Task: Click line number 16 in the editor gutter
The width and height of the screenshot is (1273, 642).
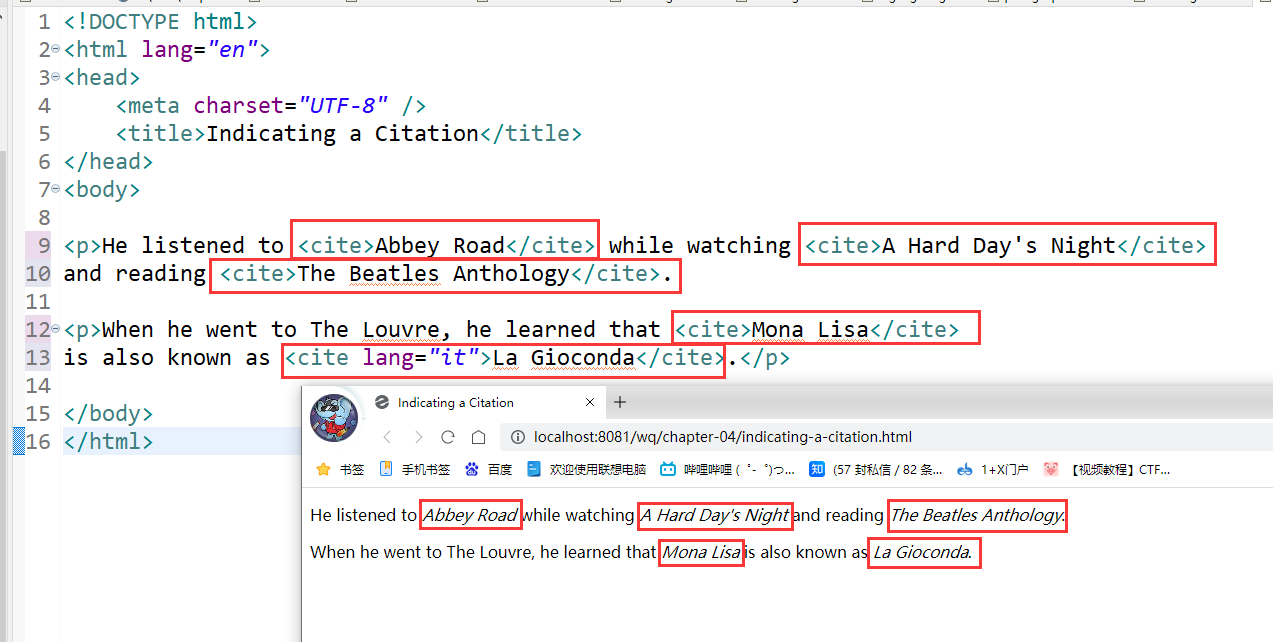Action: [x=38, y=441]
